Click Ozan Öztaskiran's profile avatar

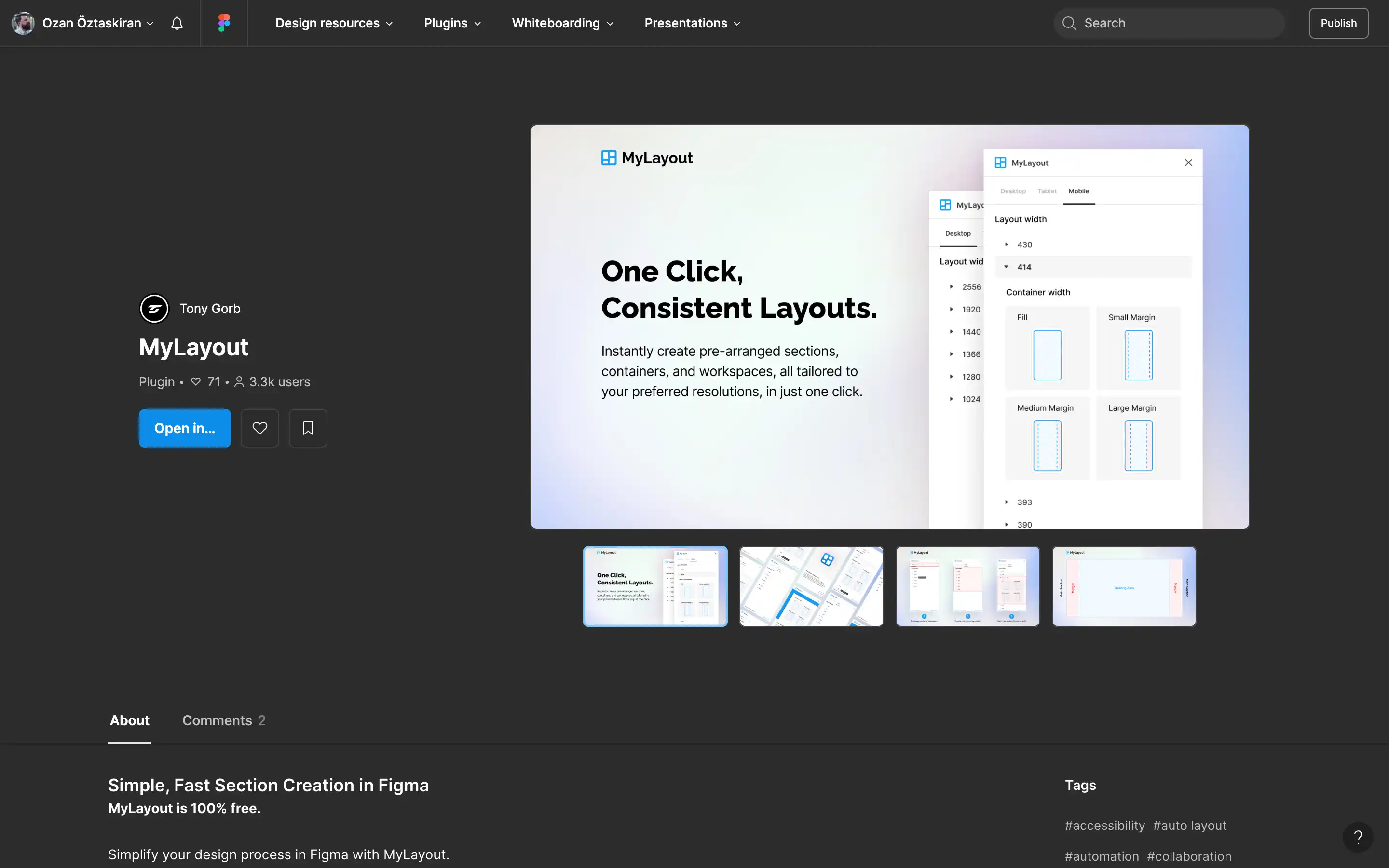pyautogui.click(x=23, y=23)
